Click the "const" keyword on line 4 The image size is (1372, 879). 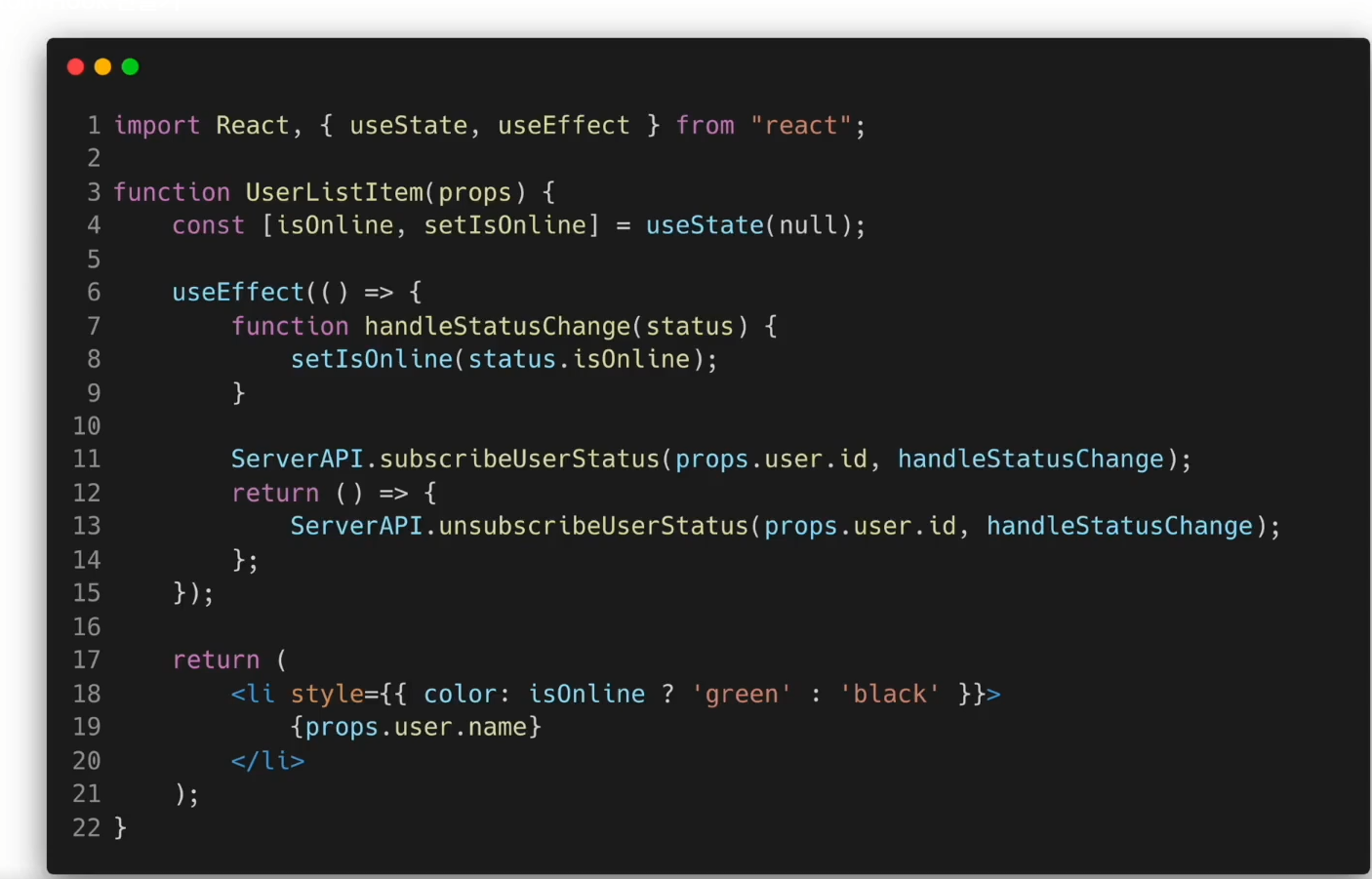[x=208, y=225]
